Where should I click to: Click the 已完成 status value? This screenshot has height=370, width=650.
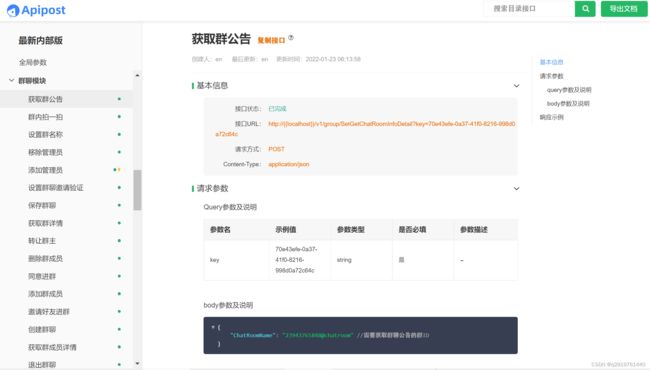point(277,109)
